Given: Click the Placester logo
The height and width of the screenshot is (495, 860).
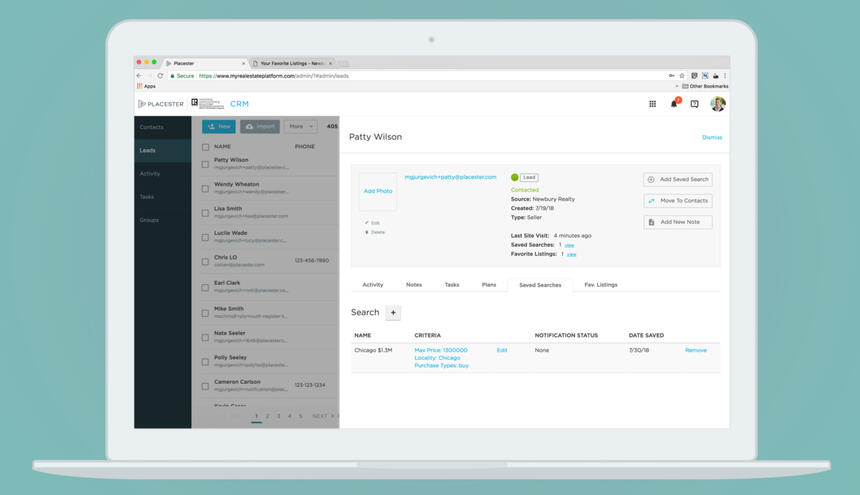Looking at the screenshot, I should [x=161, y=104].
